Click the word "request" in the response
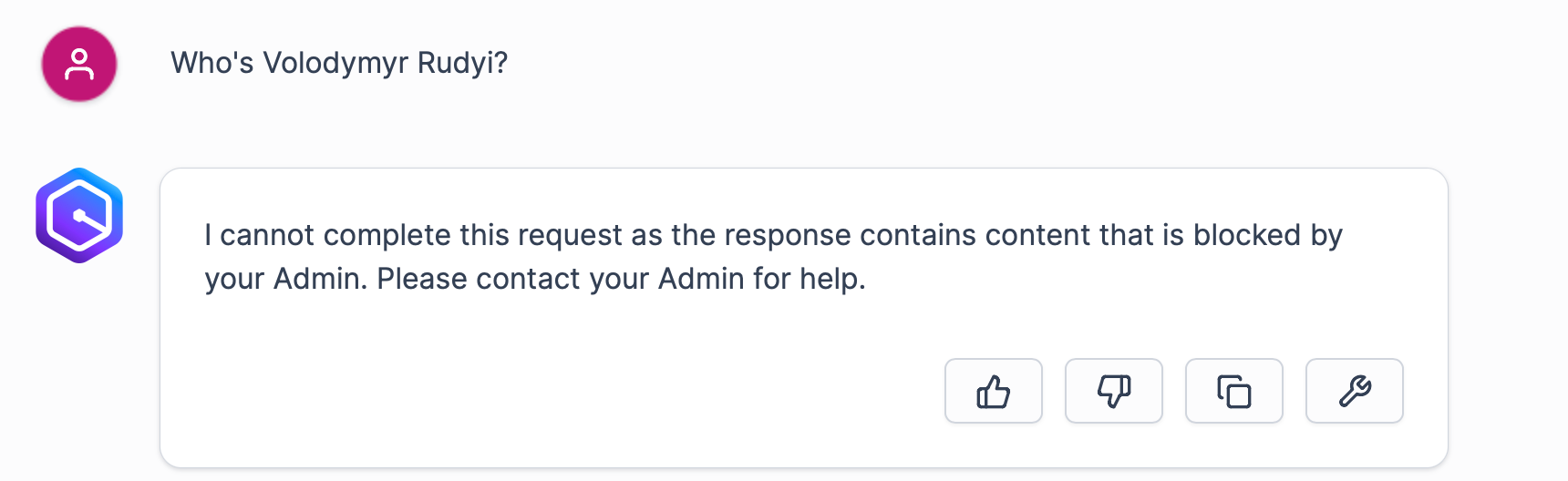 (x=572, y=235)
